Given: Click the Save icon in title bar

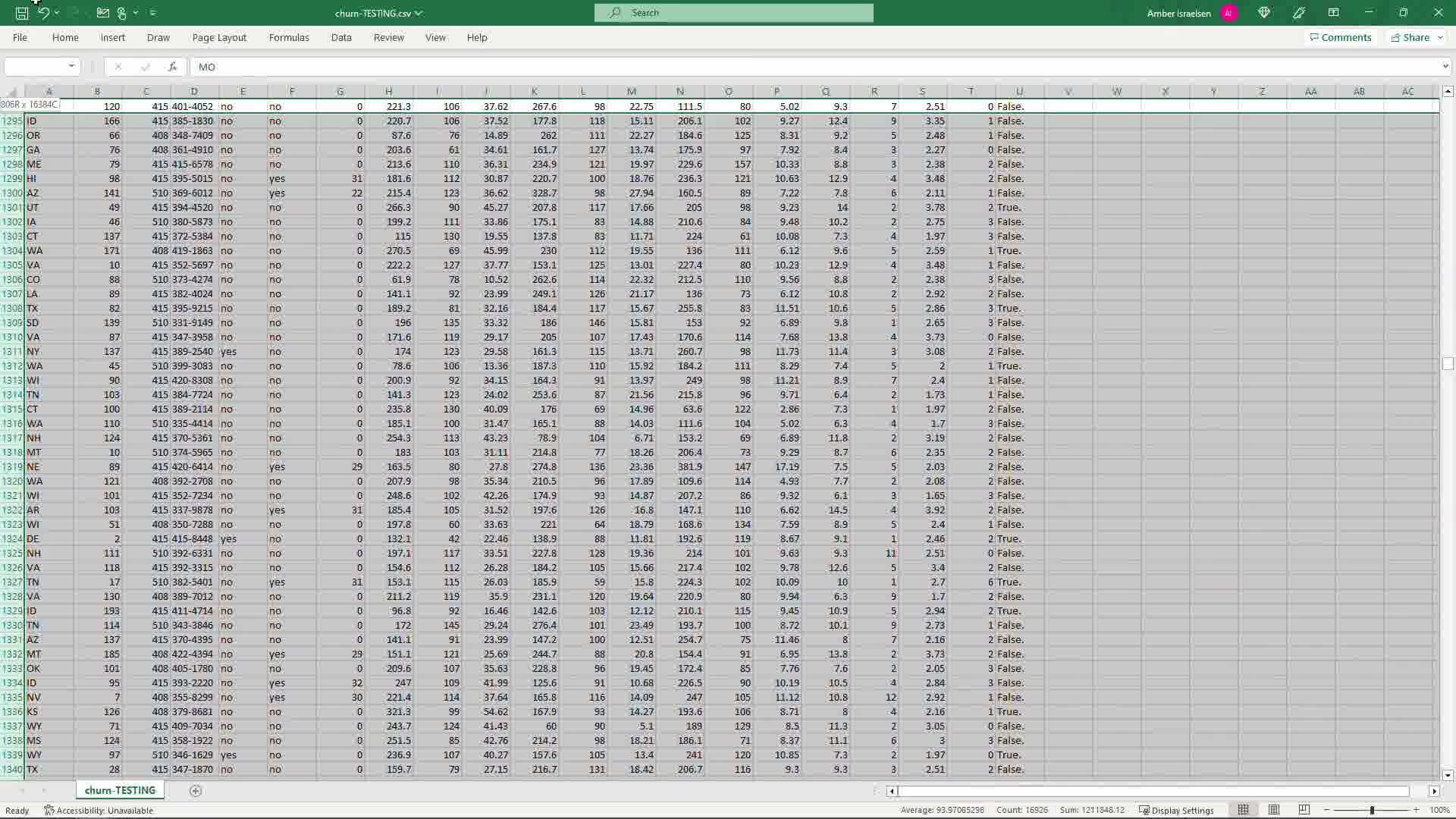Looking at the screenshot, I should coord(22,13).
